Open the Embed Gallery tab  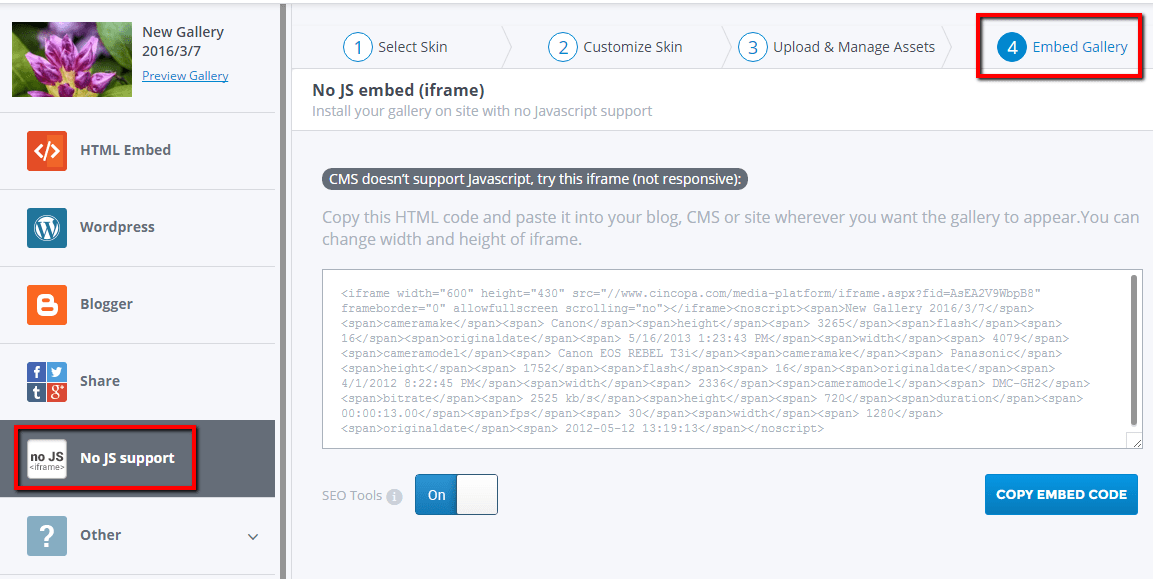1081,46
